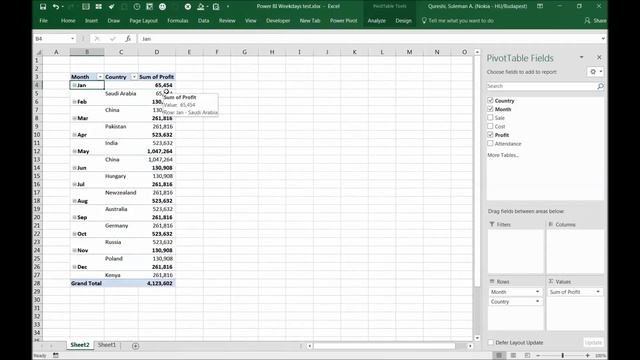This screenshot has height=360, width=640.
Task: Adjust the zoom slider handle
Action: click(562, 356)
